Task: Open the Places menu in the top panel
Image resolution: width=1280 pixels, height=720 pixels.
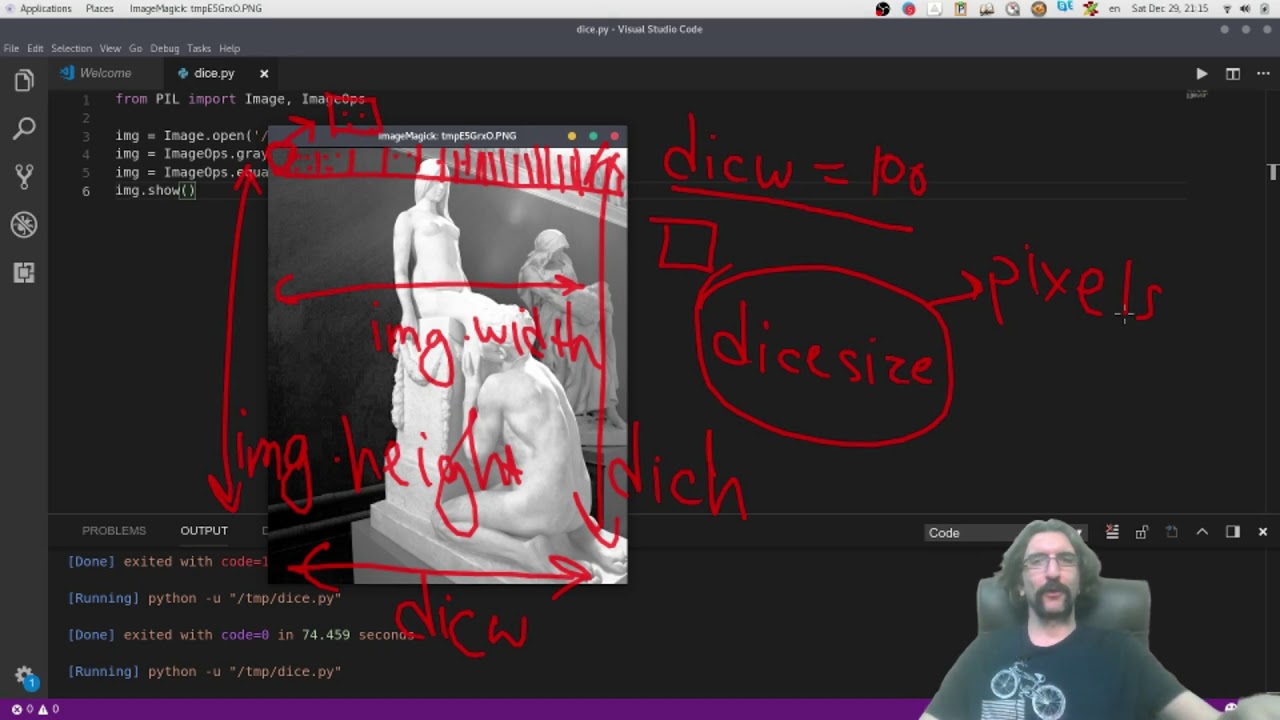Action: point(99,8)
